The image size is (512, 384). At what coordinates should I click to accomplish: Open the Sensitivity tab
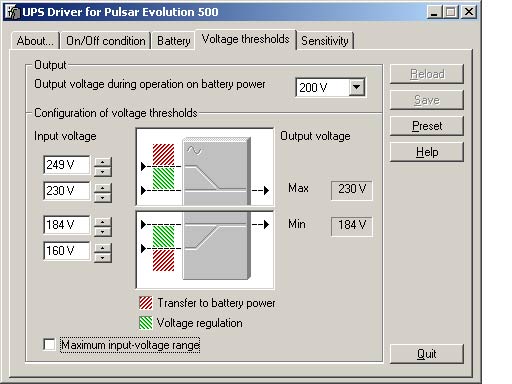pos(325,41)
